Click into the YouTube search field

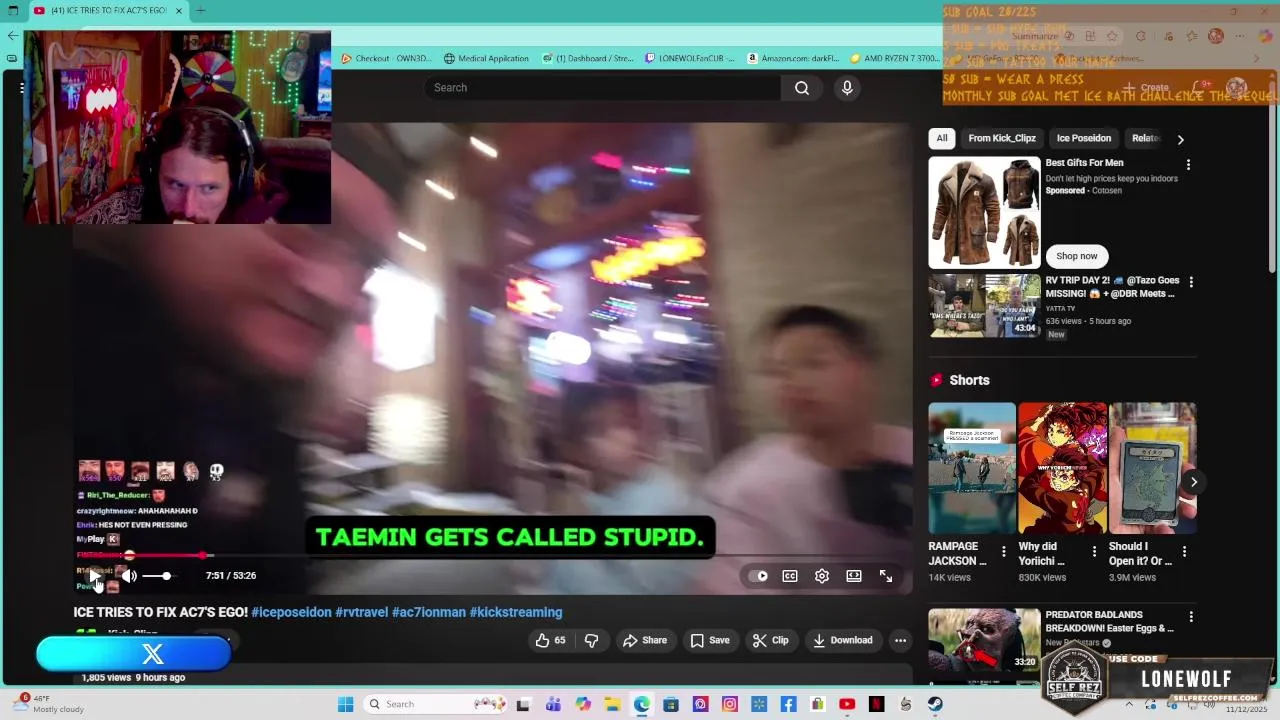(x=602, y=88)
